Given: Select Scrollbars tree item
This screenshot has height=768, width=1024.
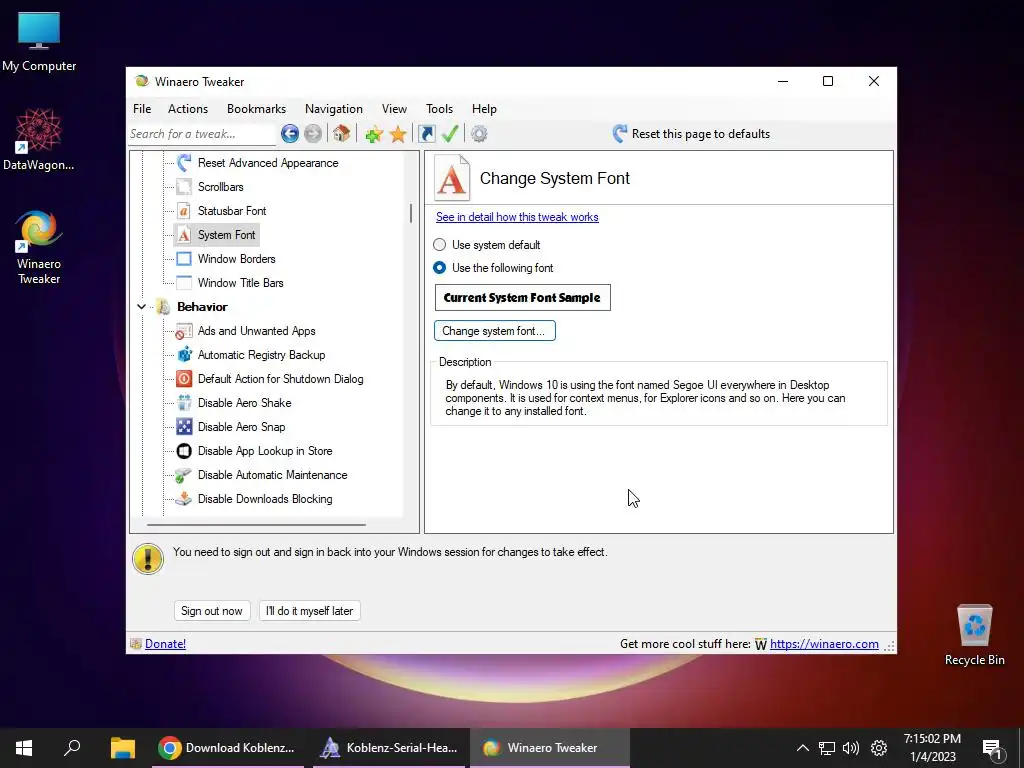Looking at the screenshot, I should [221, 187].
